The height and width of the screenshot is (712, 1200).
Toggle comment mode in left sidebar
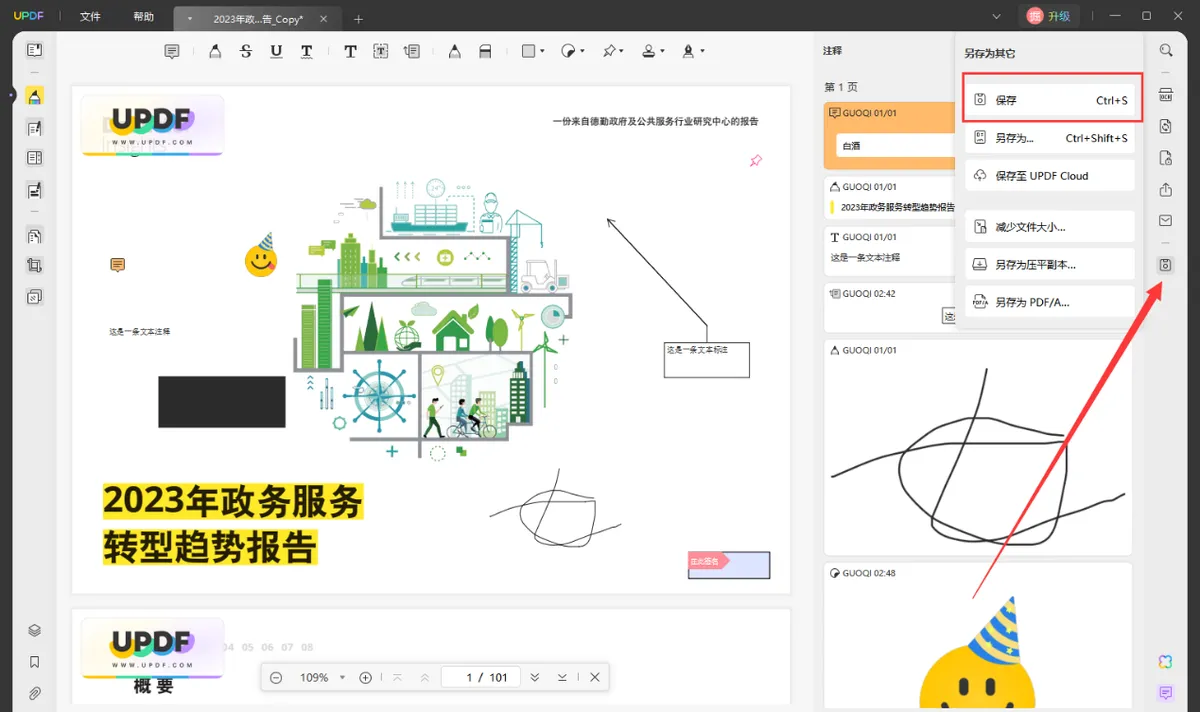(34, 96)
